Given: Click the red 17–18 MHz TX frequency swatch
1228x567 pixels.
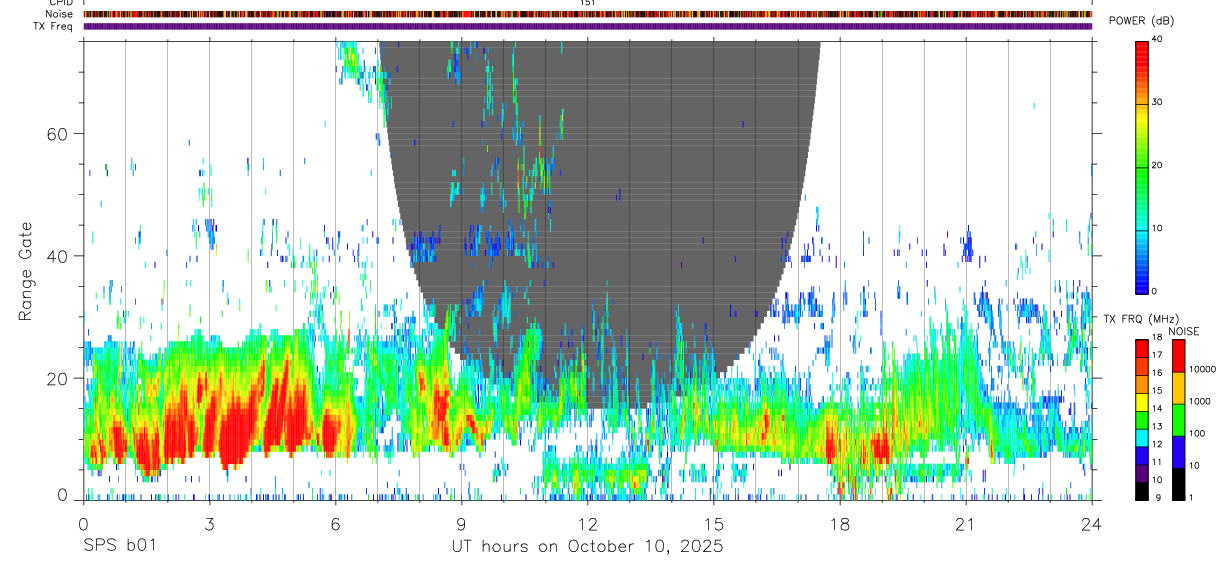Looking at the screenshot, I should [x=1142, y=346].
